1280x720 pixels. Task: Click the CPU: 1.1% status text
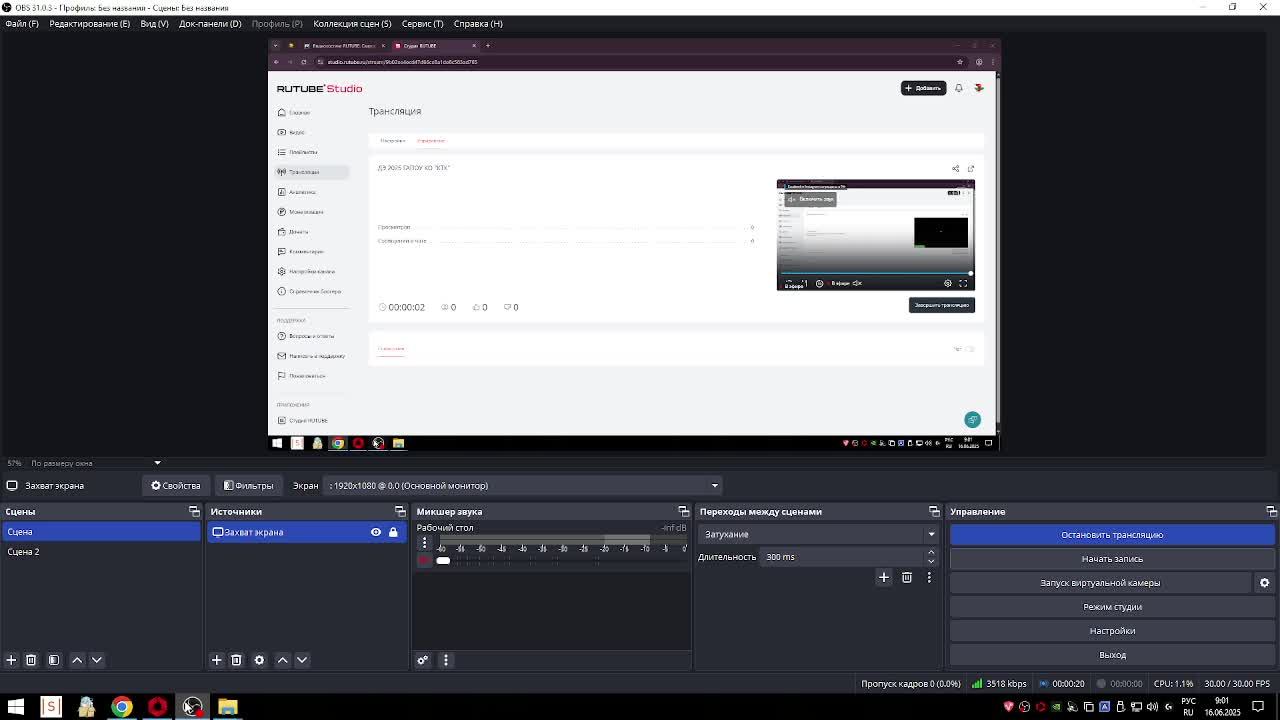click(x=1173, y=684)
